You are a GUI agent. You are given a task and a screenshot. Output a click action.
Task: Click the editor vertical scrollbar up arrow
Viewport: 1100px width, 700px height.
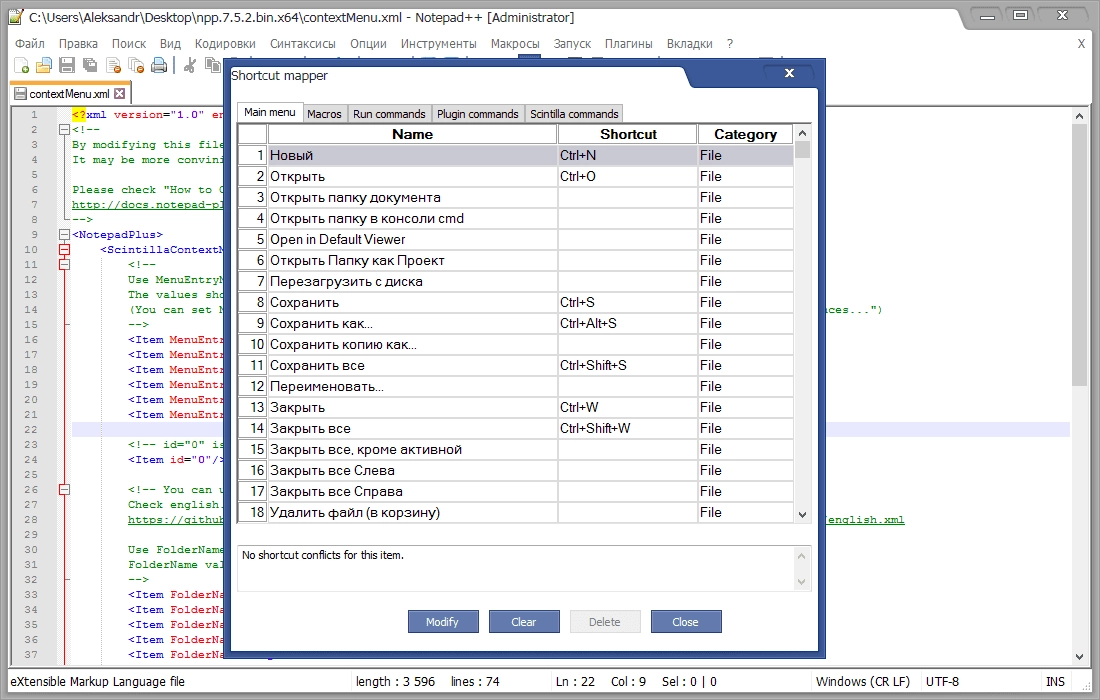[x=1079, y=116]
